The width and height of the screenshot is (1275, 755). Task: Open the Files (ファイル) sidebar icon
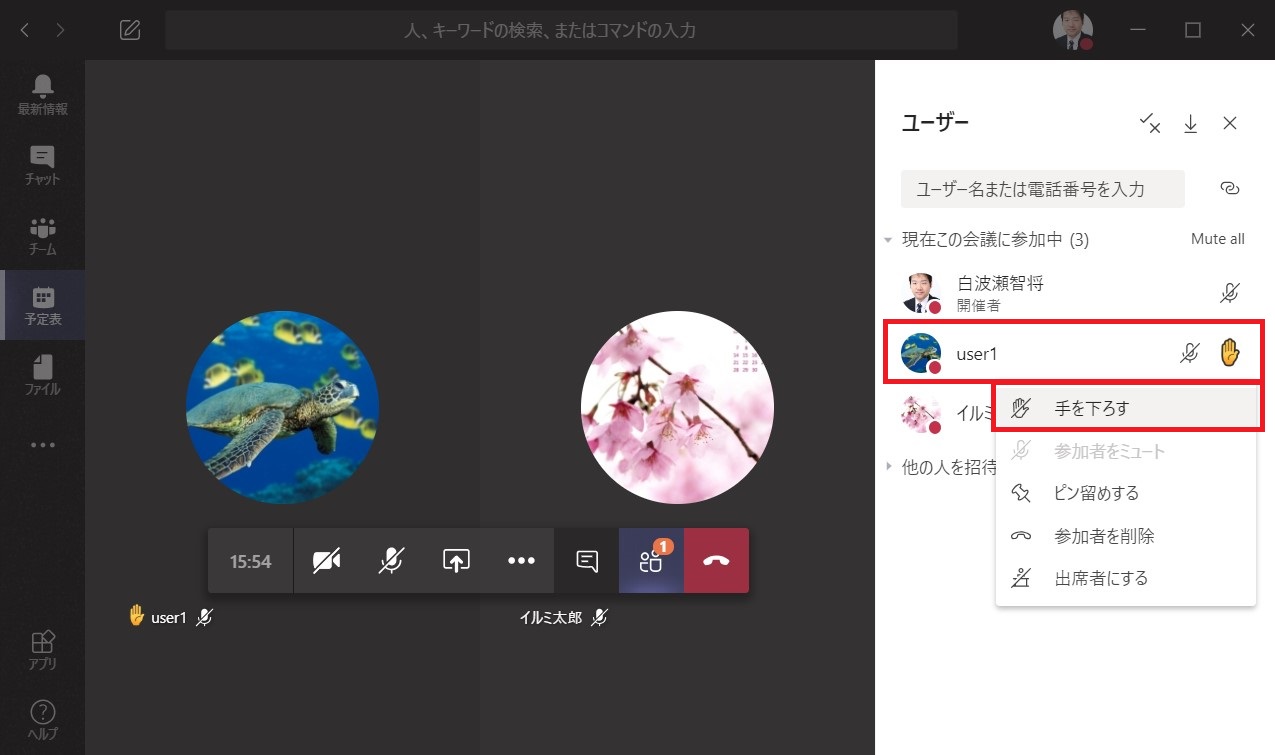(x=42, y=374)
